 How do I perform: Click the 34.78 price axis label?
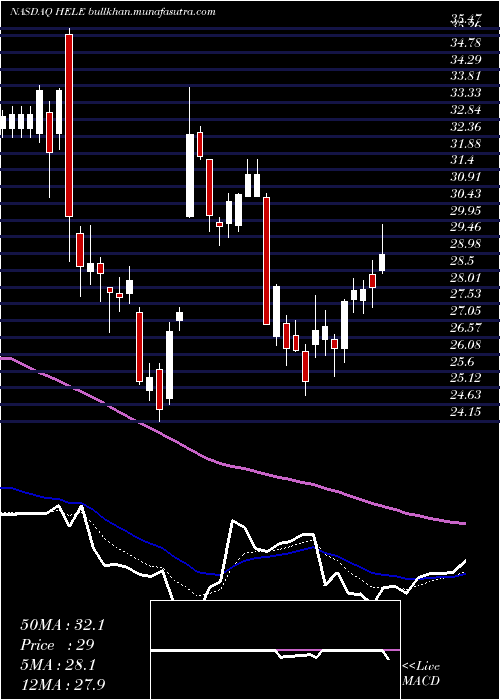(x=466, y=43)
